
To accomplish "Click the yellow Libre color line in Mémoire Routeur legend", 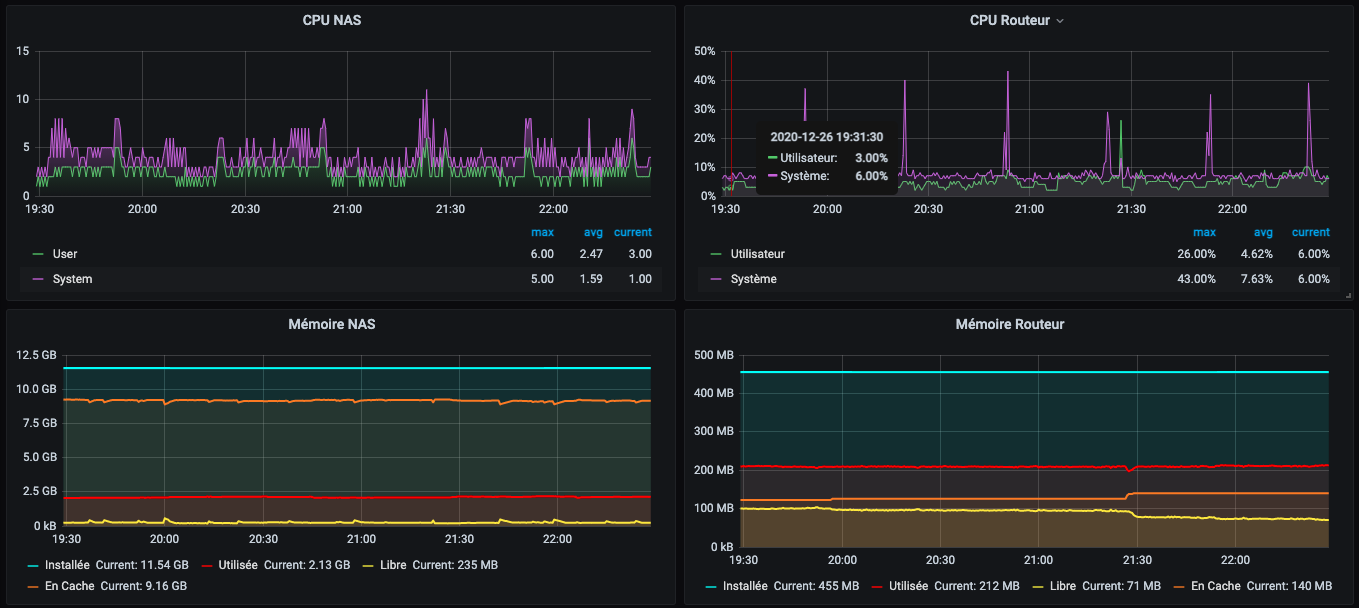I will click(1039, 586).
